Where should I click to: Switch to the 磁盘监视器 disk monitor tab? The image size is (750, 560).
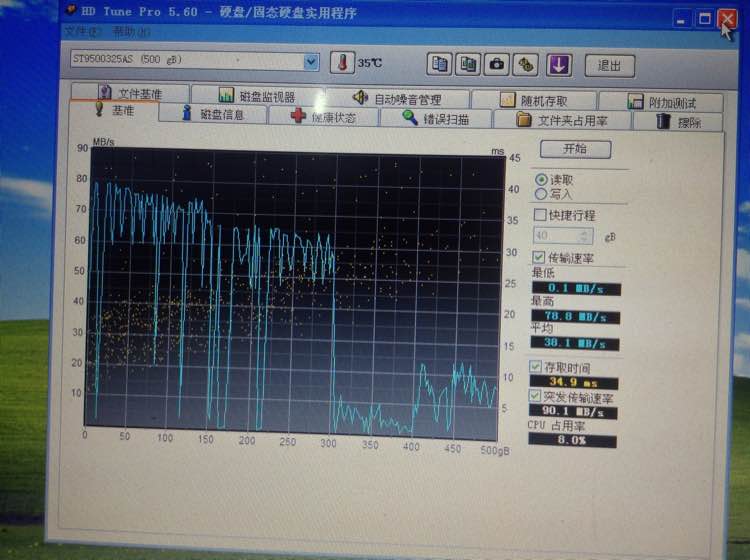point(258,97)
